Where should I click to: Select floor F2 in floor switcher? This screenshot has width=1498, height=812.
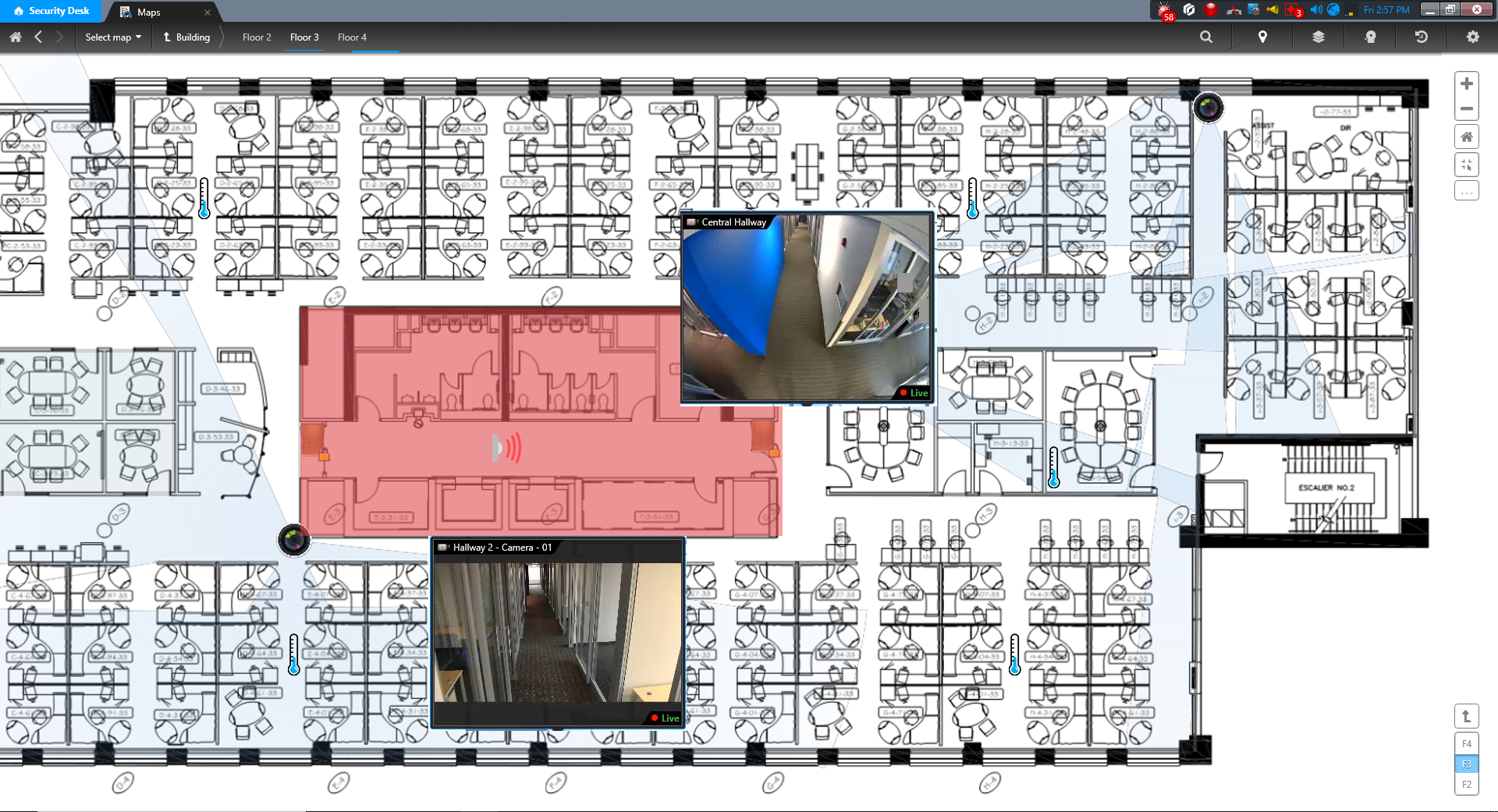tap(1467, 785)
